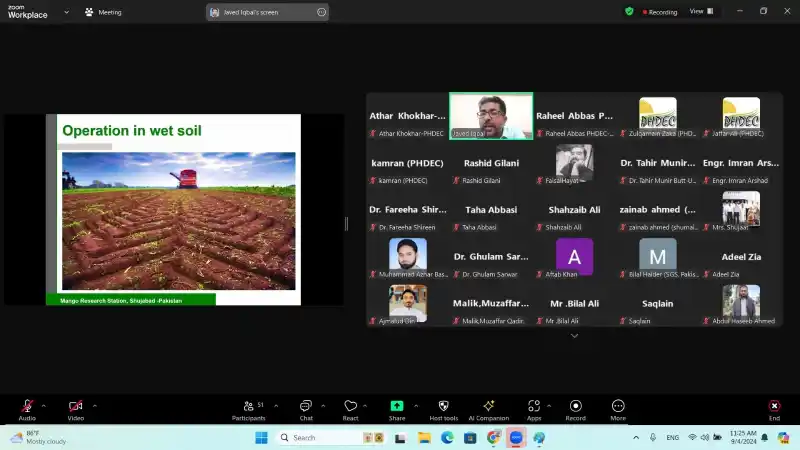Select Javed Iqbal's video thumbnail
Image resolution: width=800 pixels, height=450 pixels.
tap(490, 116)
